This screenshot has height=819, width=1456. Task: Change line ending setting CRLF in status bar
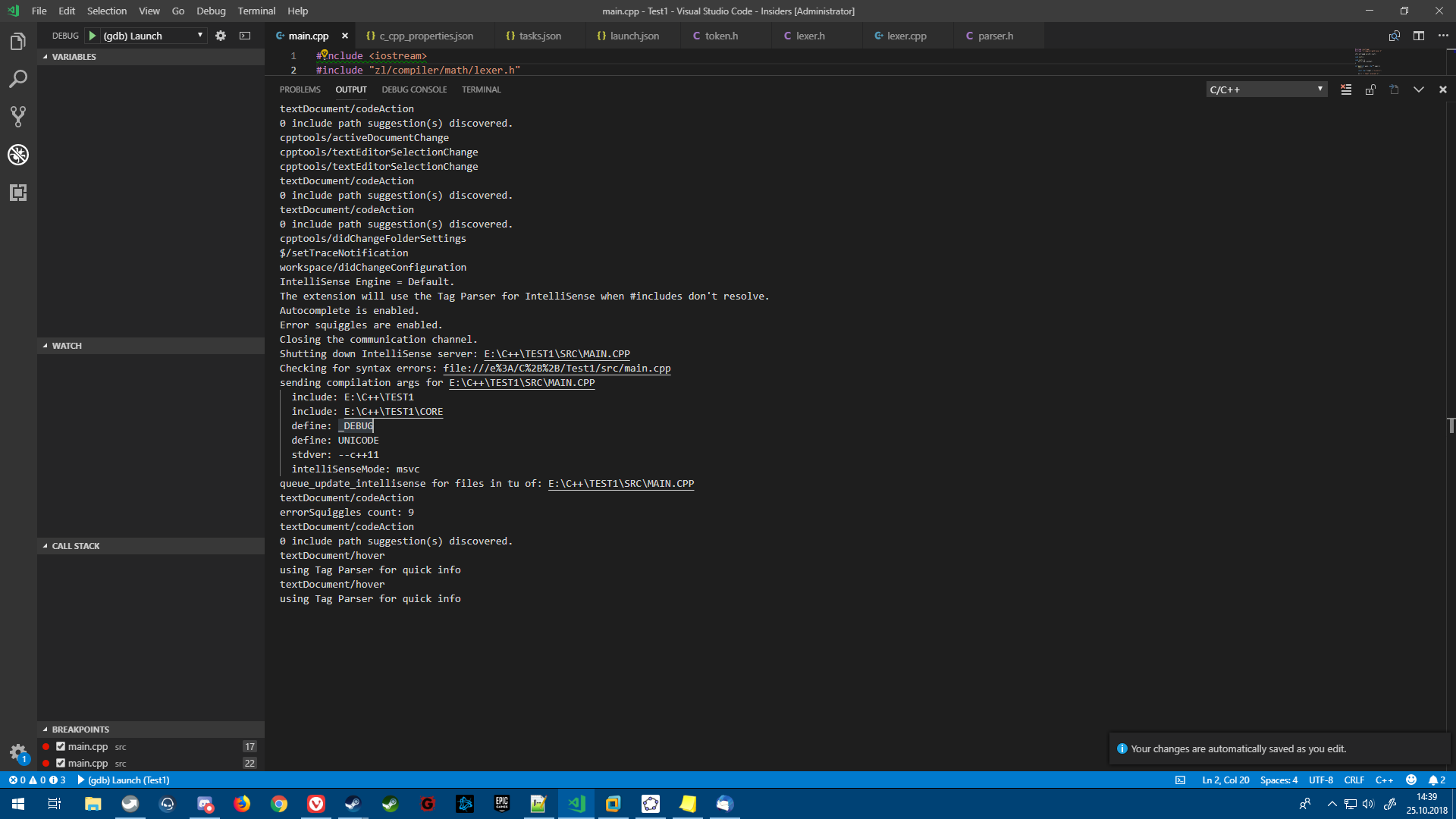click(1354, 780)
